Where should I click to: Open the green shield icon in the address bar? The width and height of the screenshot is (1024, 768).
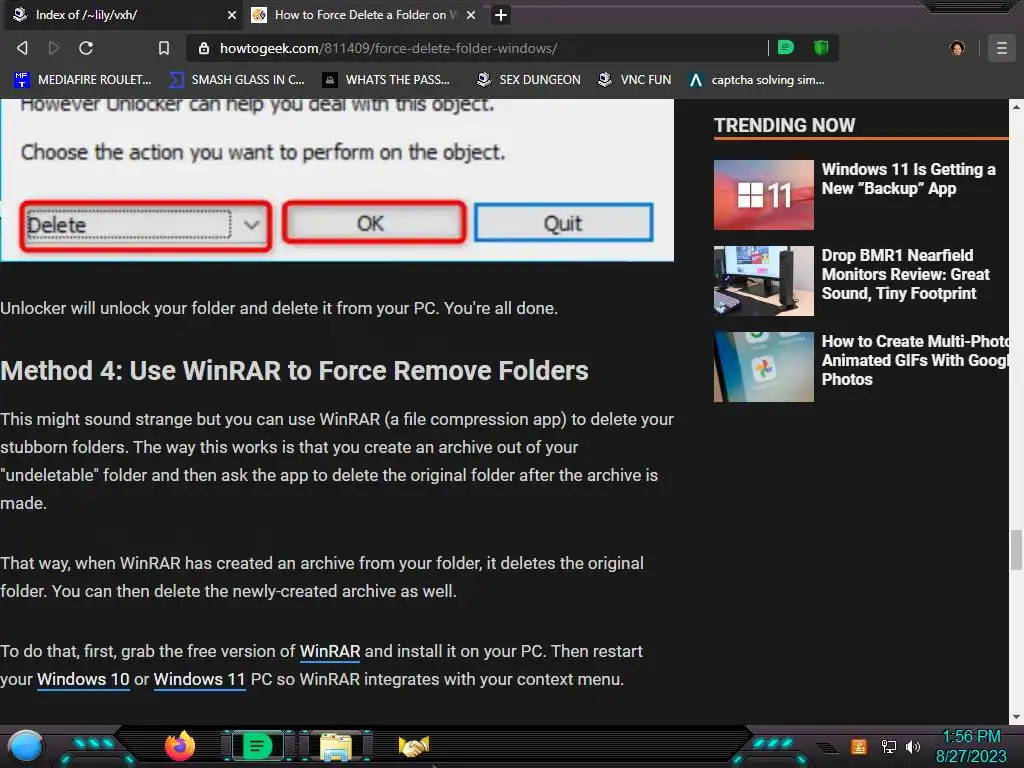point(820,47)
